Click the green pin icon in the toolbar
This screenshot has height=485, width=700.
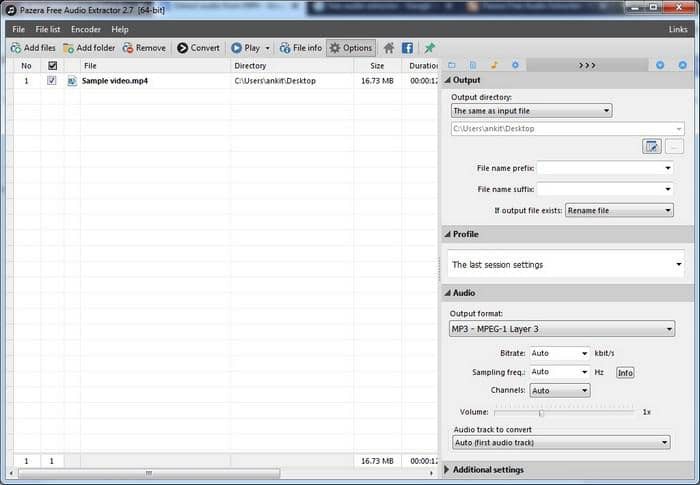click(x=430, y=48)
